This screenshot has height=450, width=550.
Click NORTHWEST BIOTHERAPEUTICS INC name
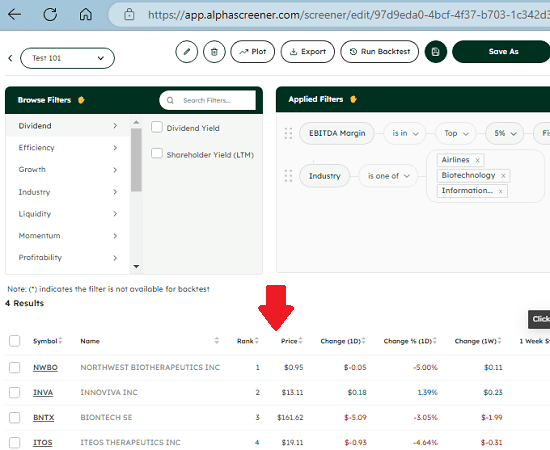click(150, 367)
